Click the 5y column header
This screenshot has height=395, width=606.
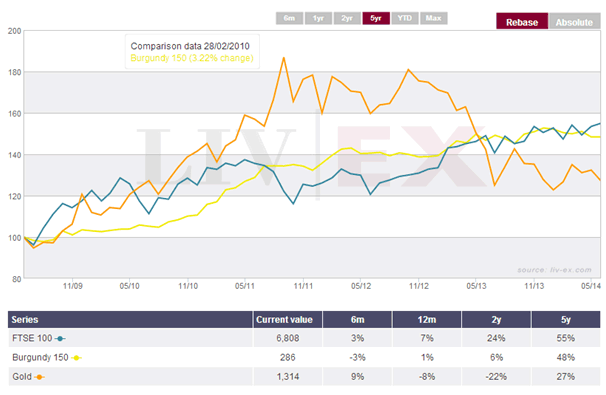pyautogui.click(x=566, y=320)
